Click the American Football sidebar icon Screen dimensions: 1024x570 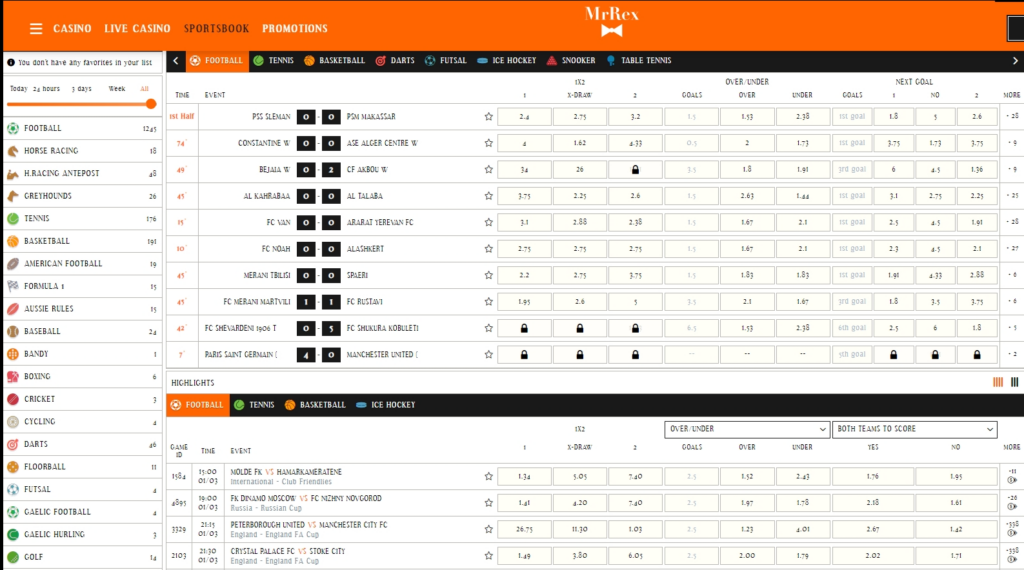point(13,264)
